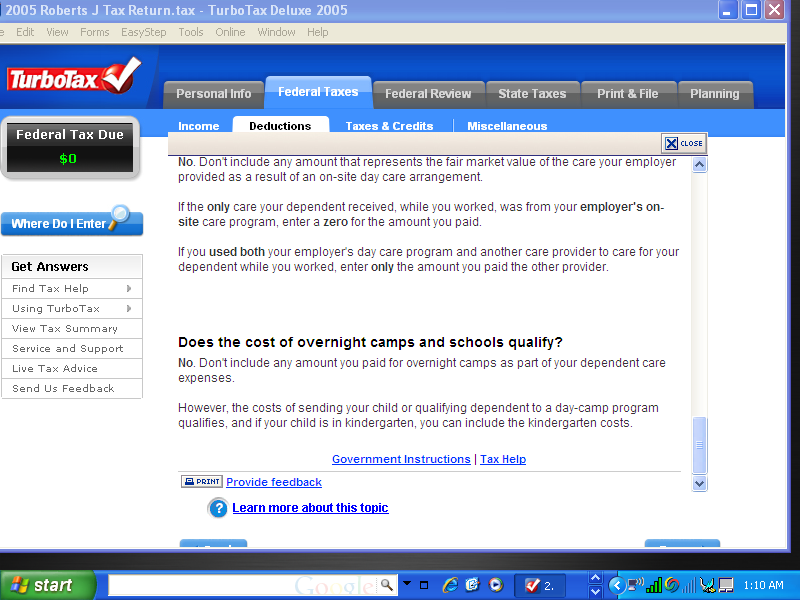The image size is (800, 600).
Task: Open Windows Media Player from the quick launch
Action: coord(495,585)
